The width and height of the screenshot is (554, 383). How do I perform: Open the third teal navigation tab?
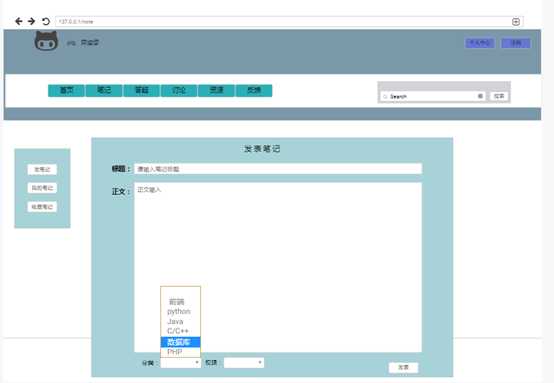tap(142, 90)
